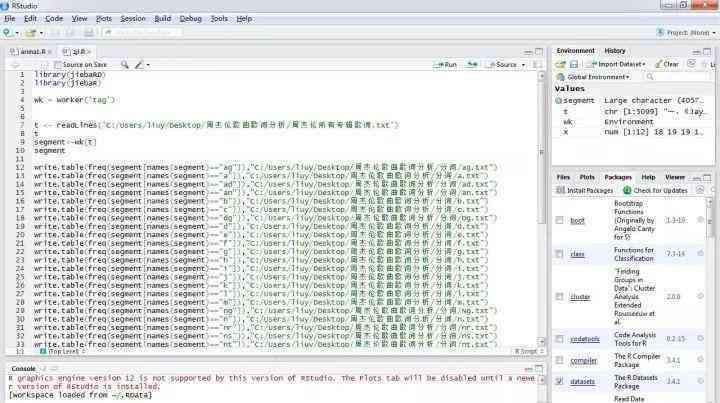Screen dimensions: 720x403
Task: Check the cluster package checkbox
Action: [x=559, y=297]
